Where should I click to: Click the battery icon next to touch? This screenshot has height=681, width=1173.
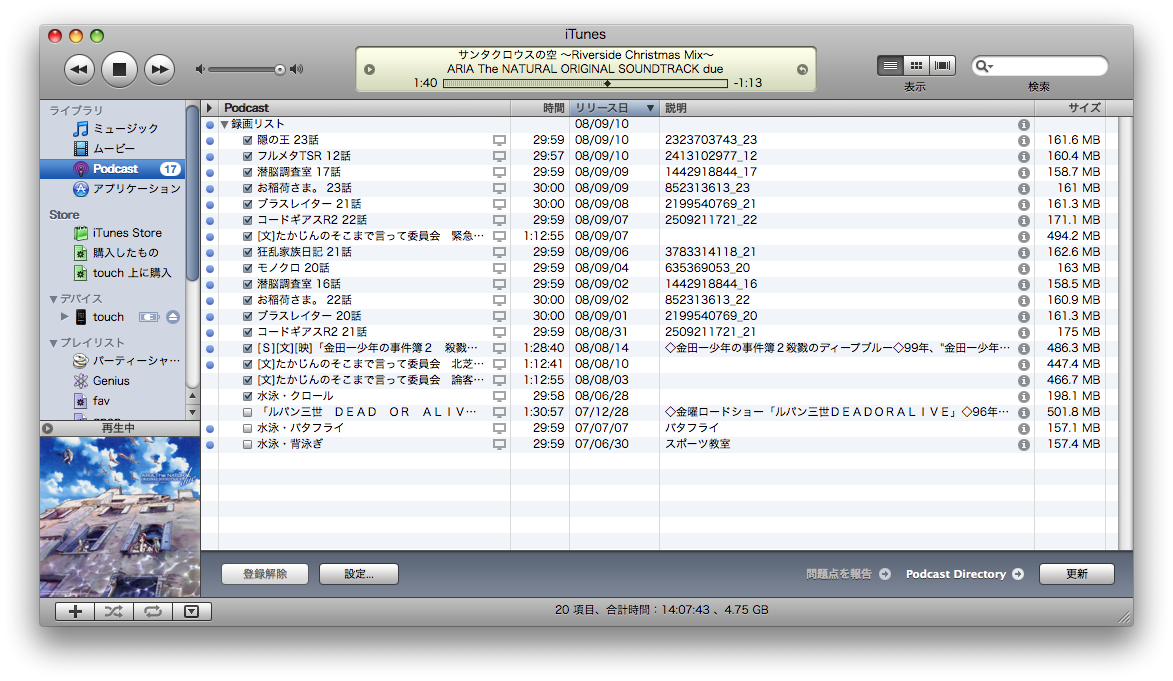coord(149,317)
